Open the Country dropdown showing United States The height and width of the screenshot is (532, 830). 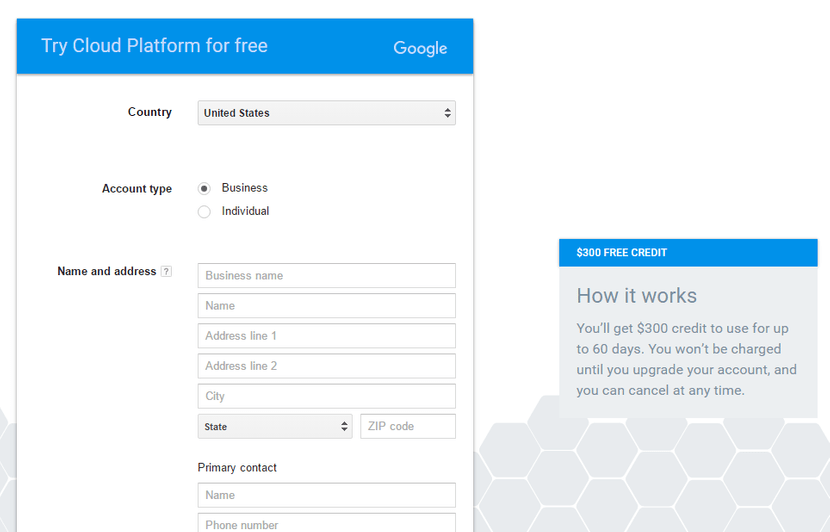click(327, 113)
